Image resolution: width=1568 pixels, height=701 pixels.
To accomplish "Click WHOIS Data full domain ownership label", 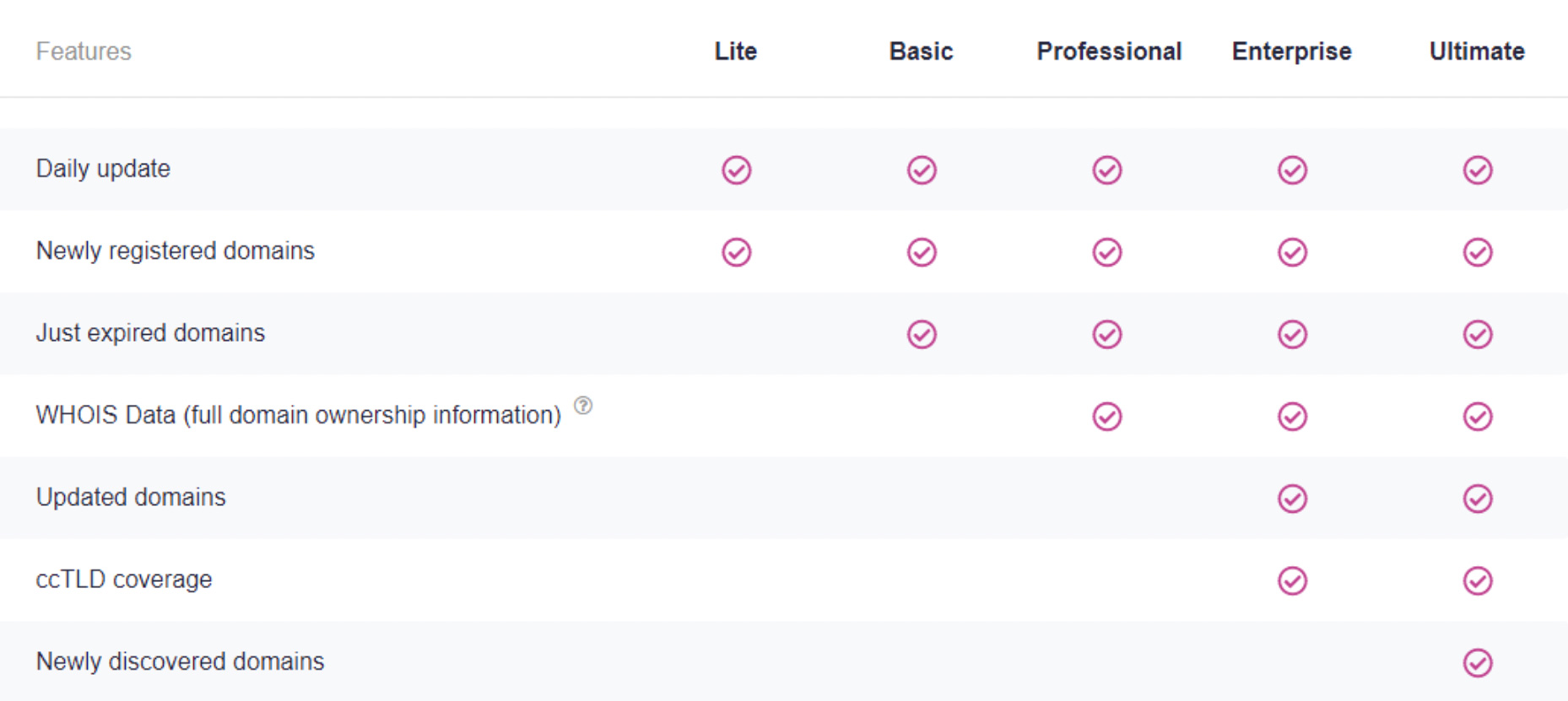I will [299, 415].
